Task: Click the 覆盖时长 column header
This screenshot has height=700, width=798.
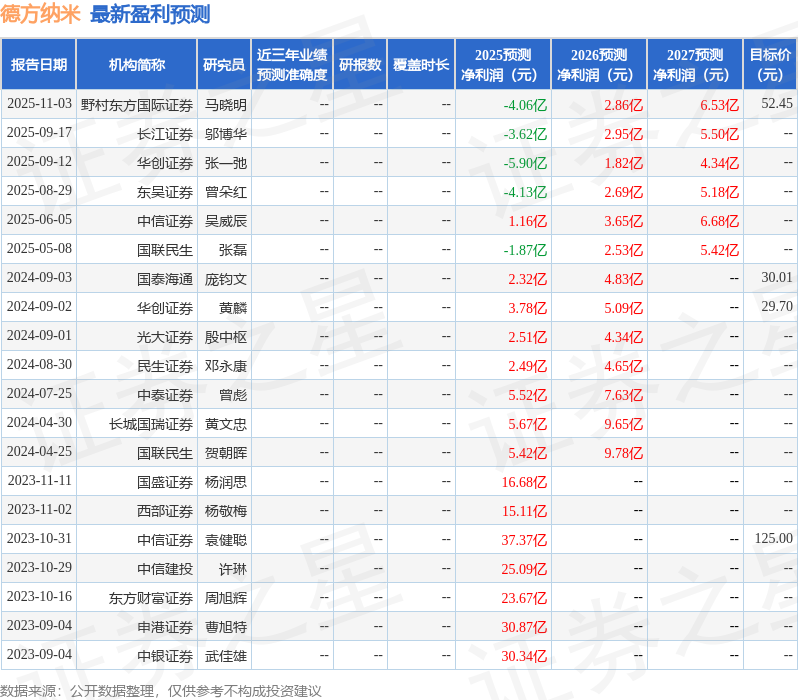Action: [x=421, y=65]
